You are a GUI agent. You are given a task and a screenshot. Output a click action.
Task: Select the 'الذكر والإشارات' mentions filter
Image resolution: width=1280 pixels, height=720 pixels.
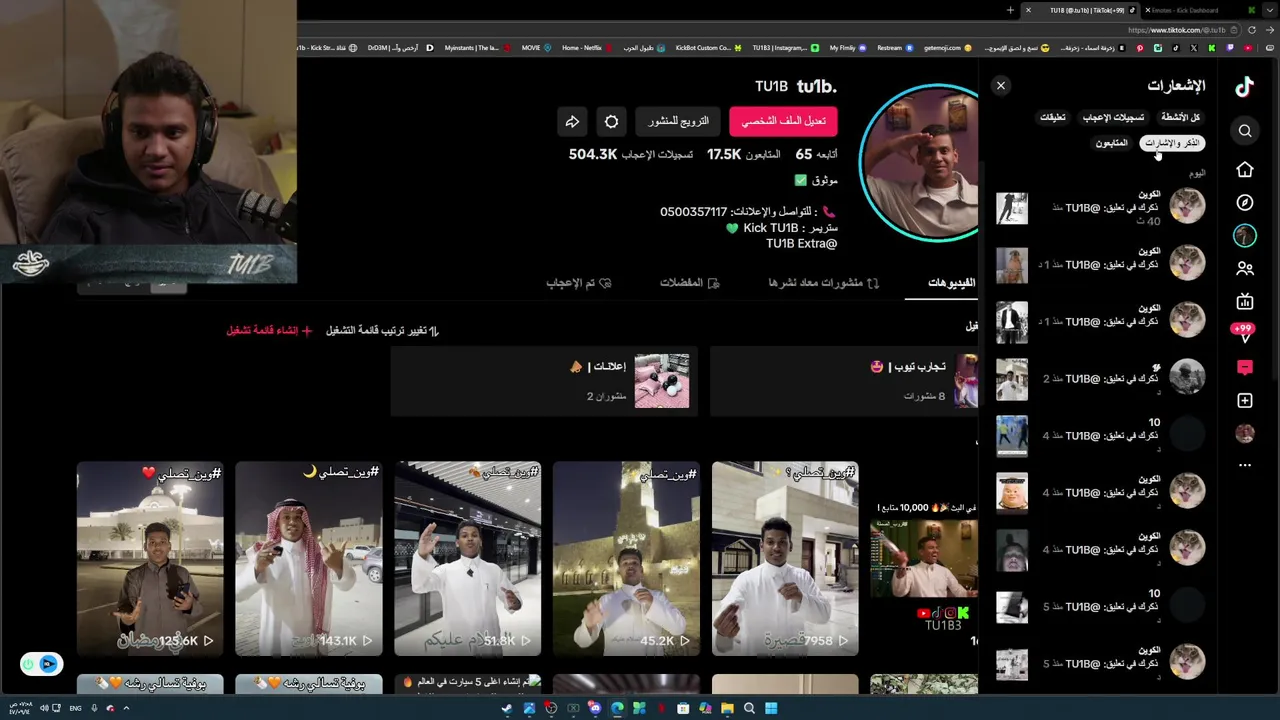click(1172, 143)
